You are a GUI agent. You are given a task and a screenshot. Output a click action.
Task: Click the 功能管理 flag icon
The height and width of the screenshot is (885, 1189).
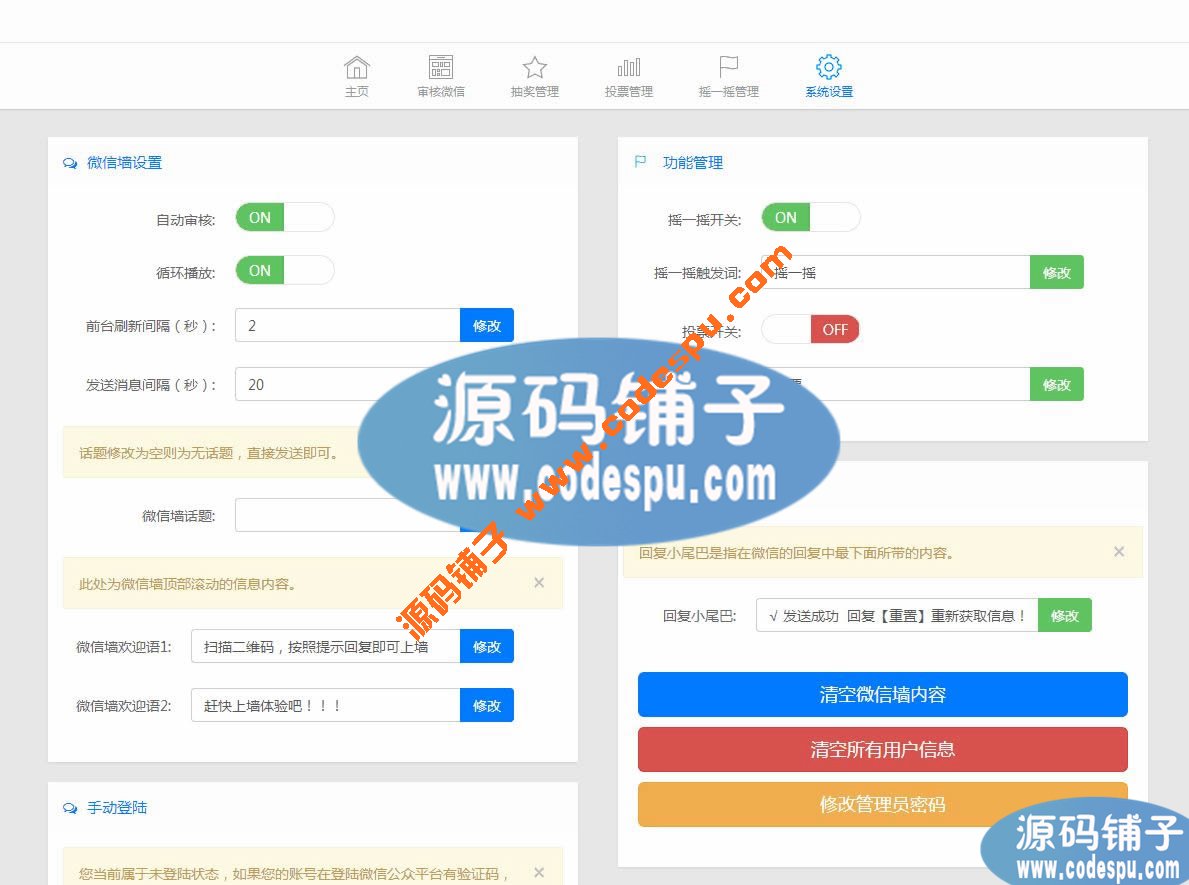point(640,162)
